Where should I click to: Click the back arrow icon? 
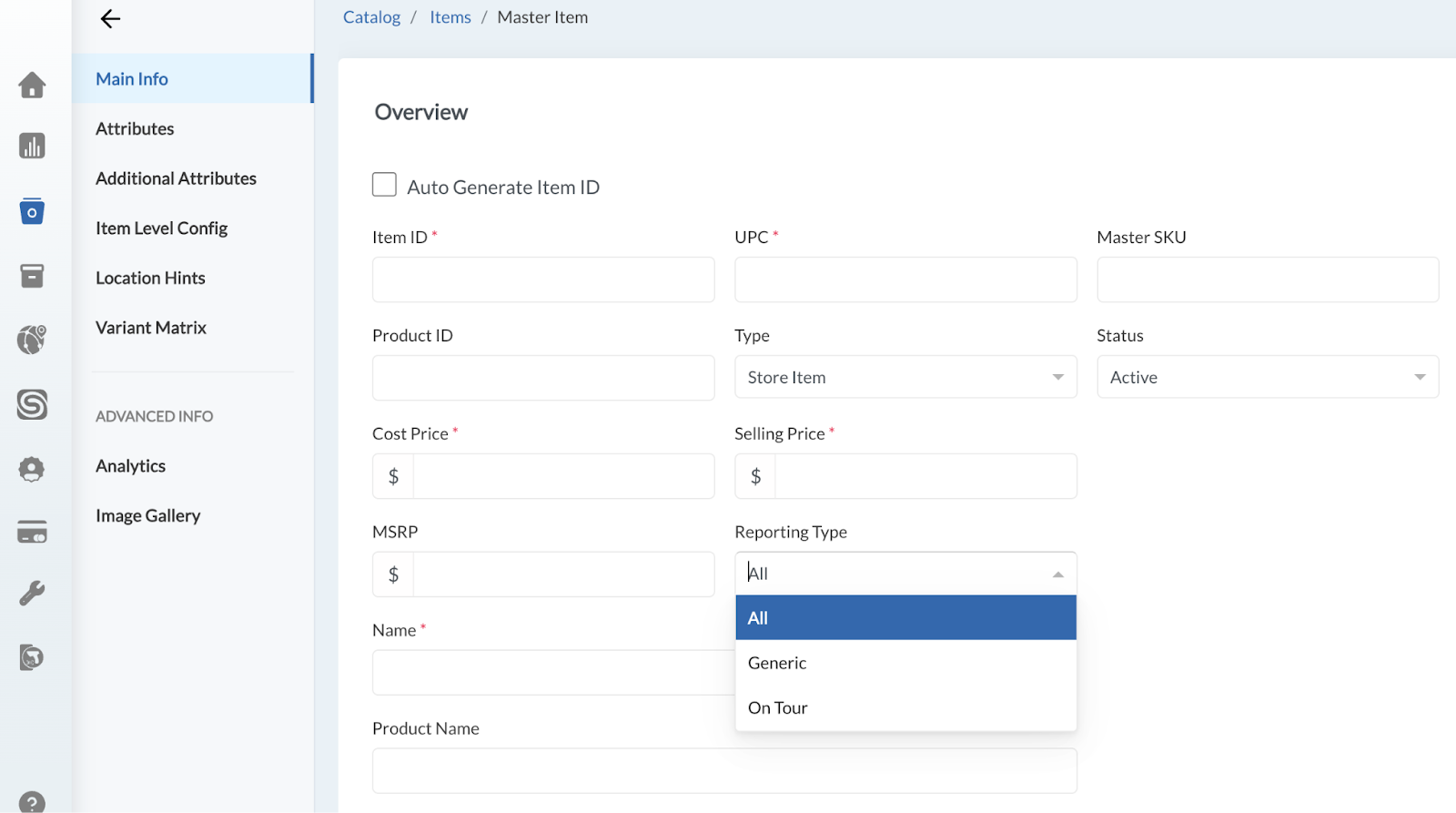(110, 19)
